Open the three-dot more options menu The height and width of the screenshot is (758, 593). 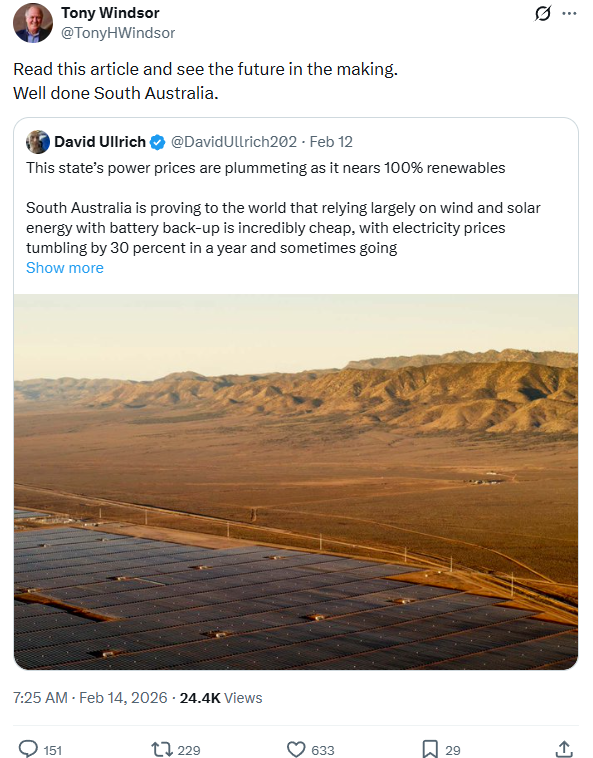click(x=569, y=14)
